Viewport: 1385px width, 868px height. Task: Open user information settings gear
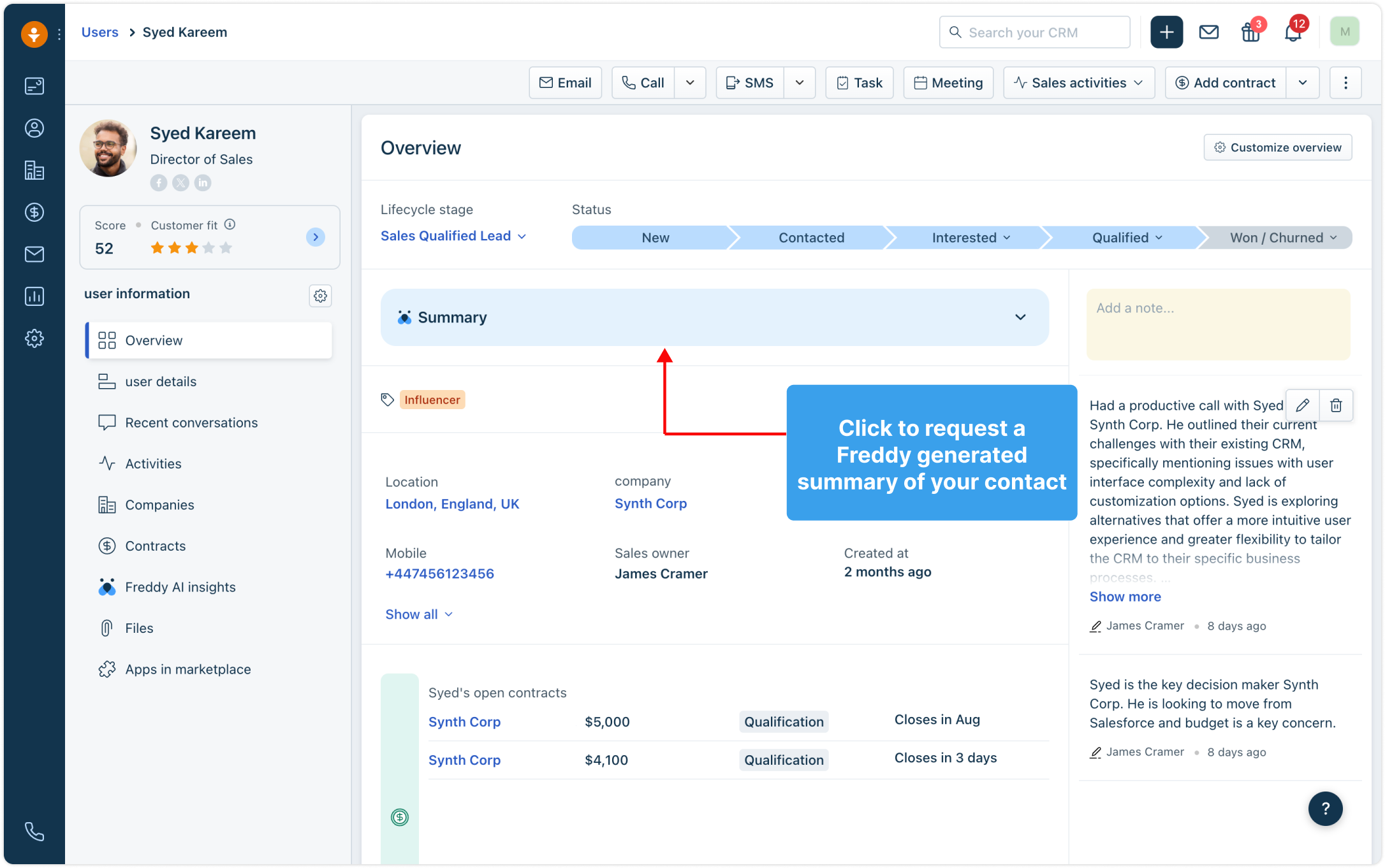(320, 296)
